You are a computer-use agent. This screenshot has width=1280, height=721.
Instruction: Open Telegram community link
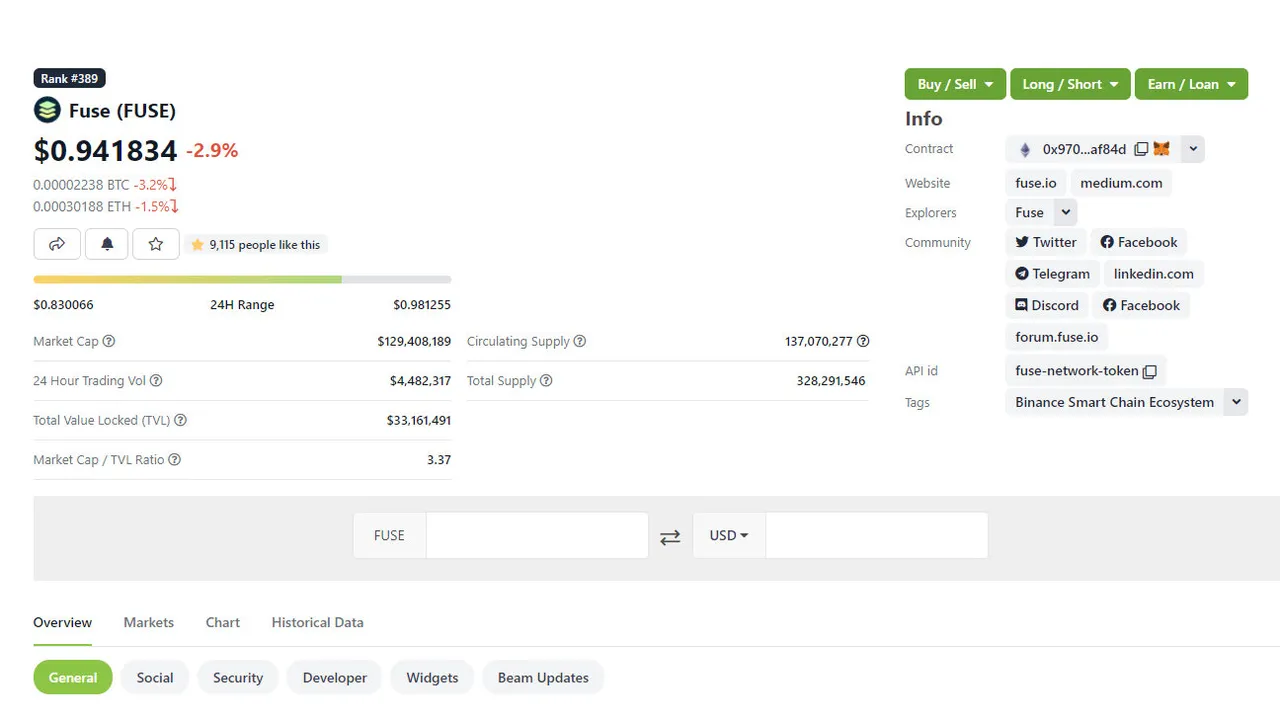1052,274
